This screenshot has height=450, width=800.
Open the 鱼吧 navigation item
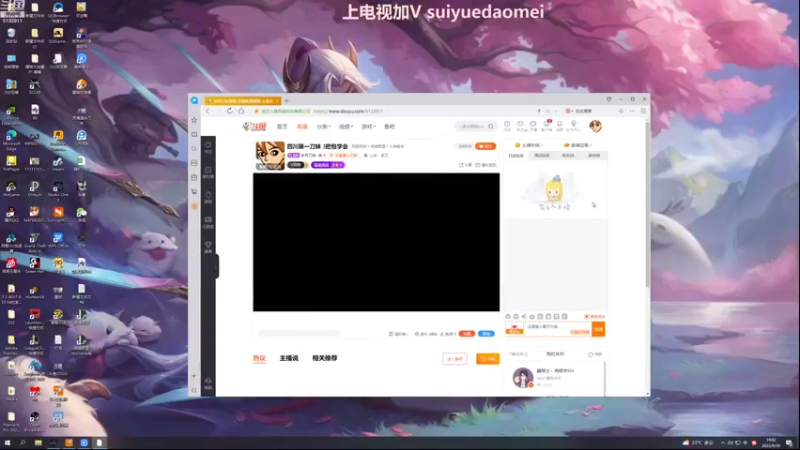tap(389, 127)
